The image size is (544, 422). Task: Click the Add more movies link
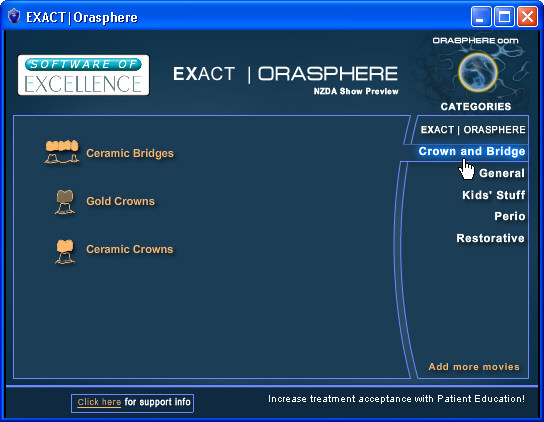[474, 367]
